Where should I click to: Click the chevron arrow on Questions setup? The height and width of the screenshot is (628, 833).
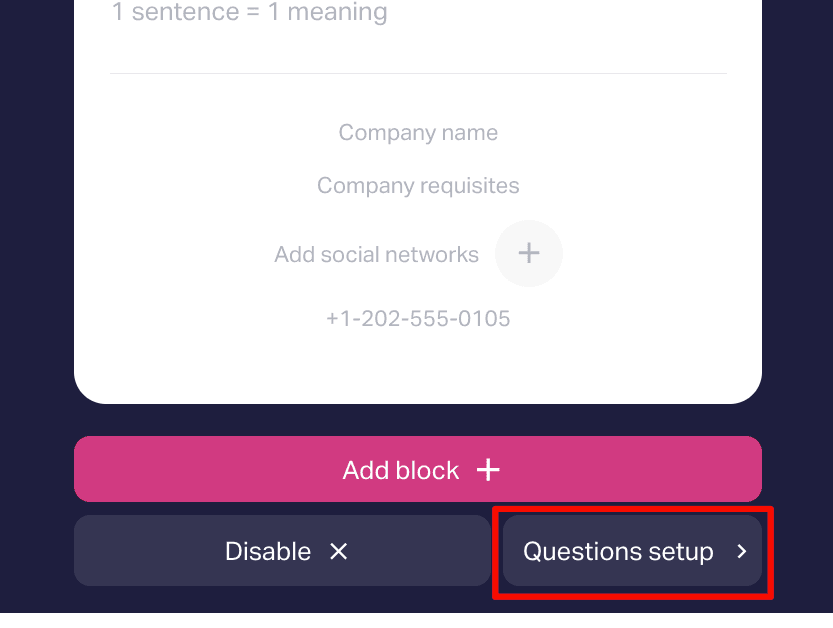pos(742,551)
